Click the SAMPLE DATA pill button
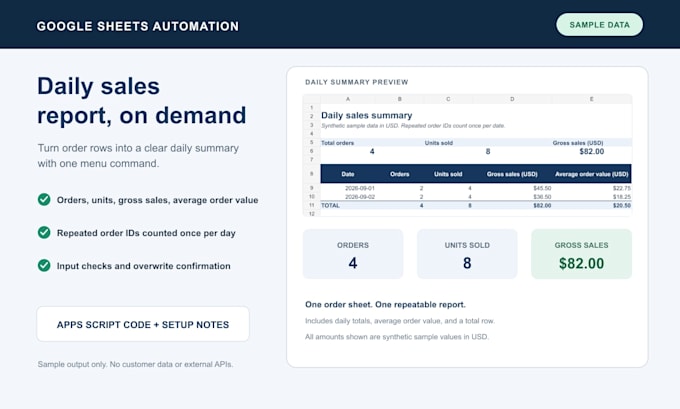Viewport: 680px width, 409px height. coord(599,25)
